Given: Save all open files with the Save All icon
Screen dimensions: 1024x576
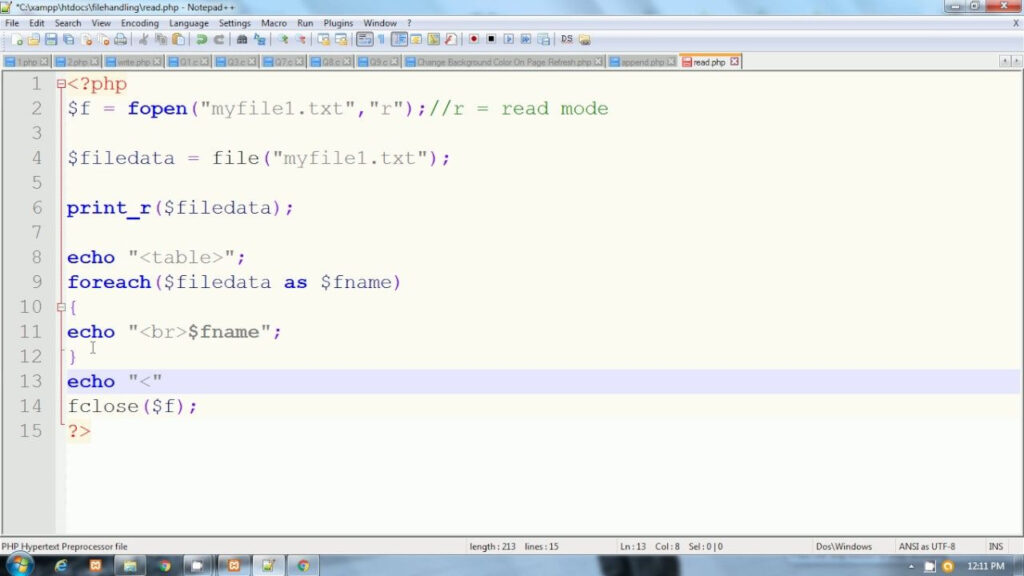Looking at the screenshot, I should click(69, 40).
